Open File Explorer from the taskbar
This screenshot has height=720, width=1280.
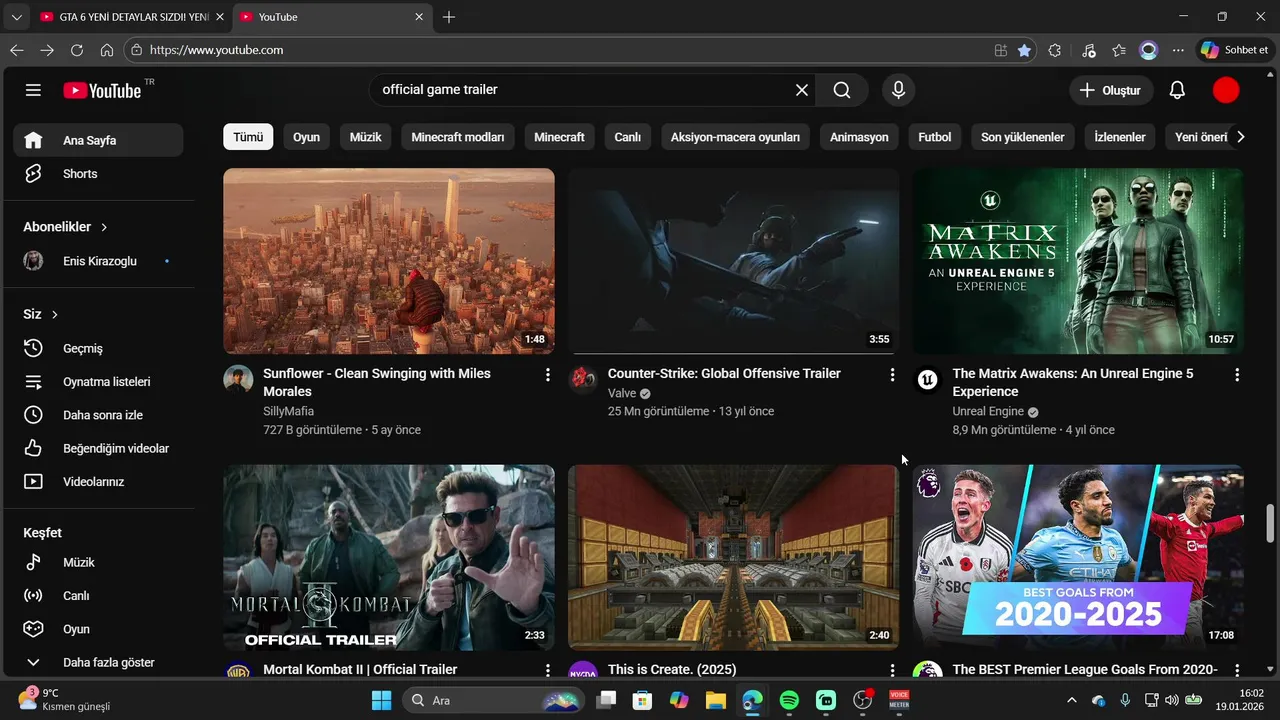pyautogui.click(x=715, y=700)
